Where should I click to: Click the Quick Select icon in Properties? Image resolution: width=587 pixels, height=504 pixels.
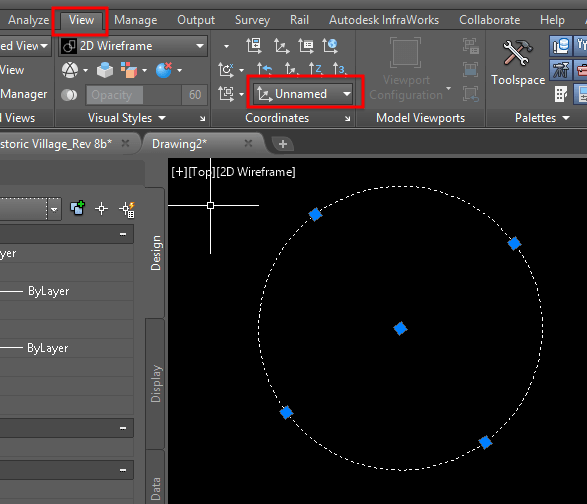(x=127, y=209)
